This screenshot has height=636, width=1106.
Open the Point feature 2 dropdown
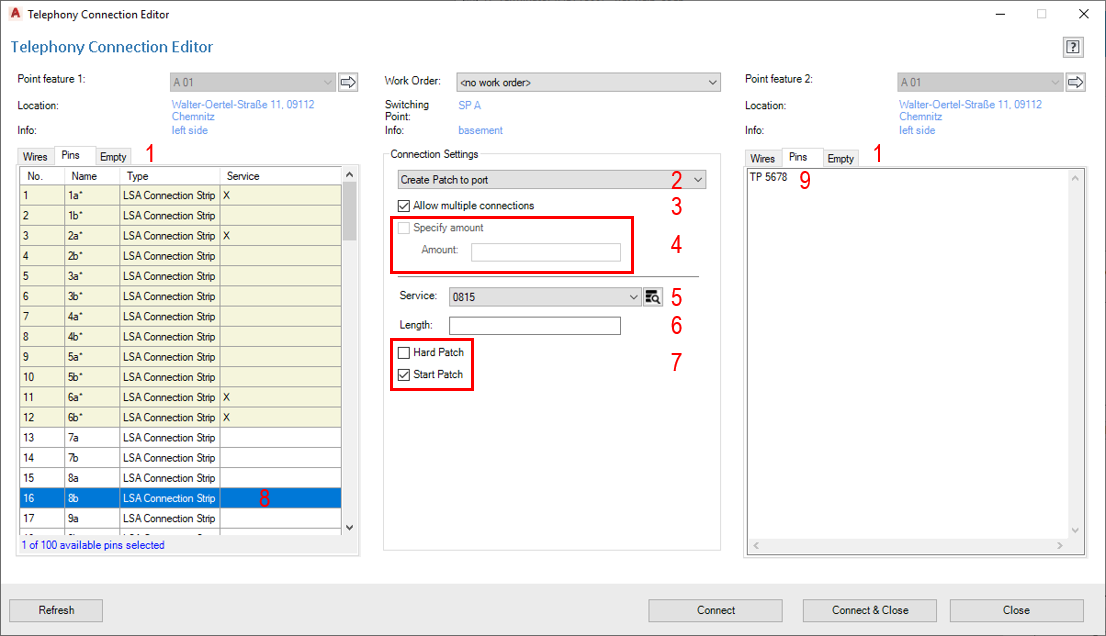point(980,82)
